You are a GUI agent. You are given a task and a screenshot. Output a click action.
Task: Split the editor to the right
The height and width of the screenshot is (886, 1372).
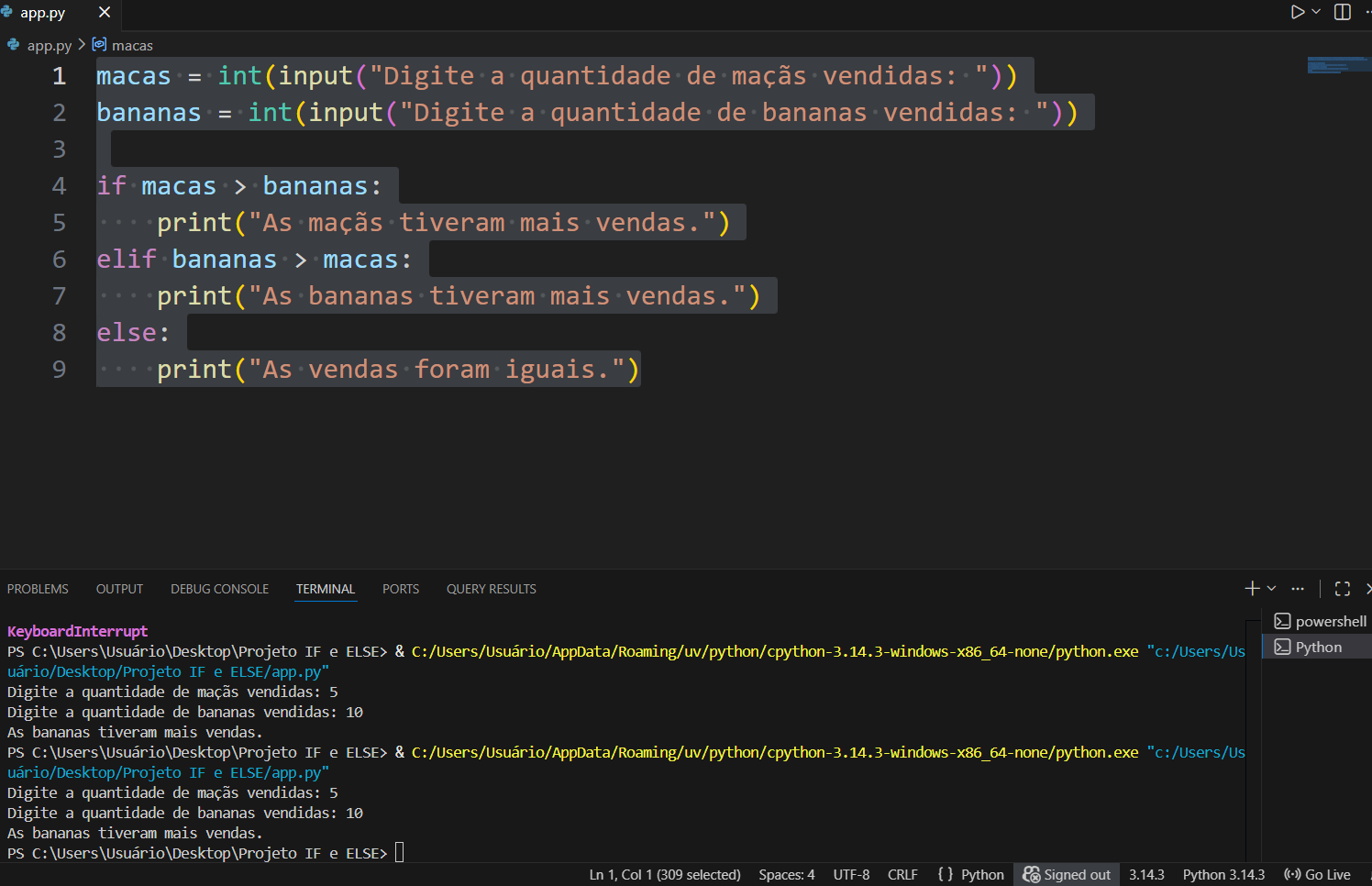click(1343, 12)
